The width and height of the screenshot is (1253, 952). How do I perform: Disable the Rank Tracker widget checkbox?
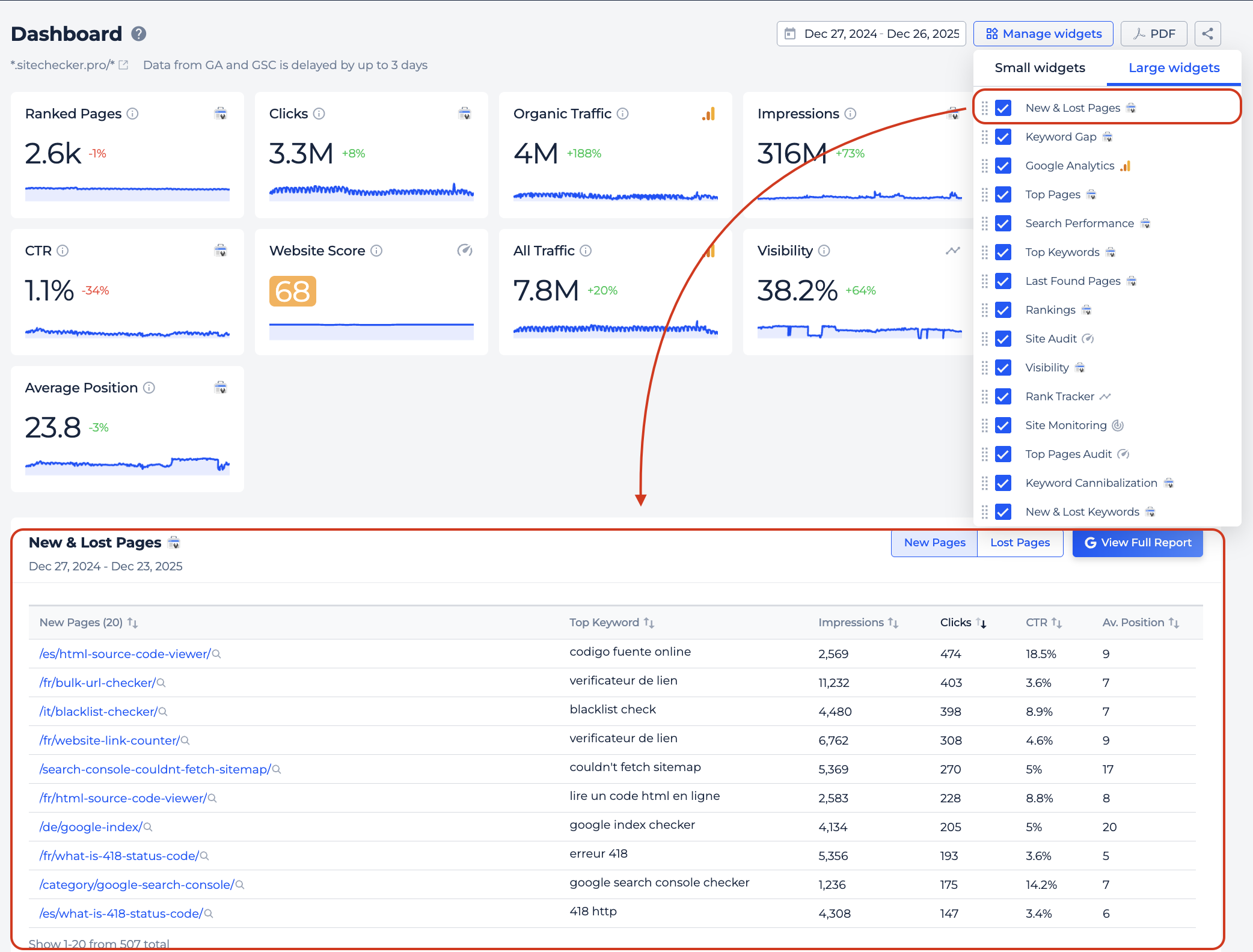(x=1003, y=397)
